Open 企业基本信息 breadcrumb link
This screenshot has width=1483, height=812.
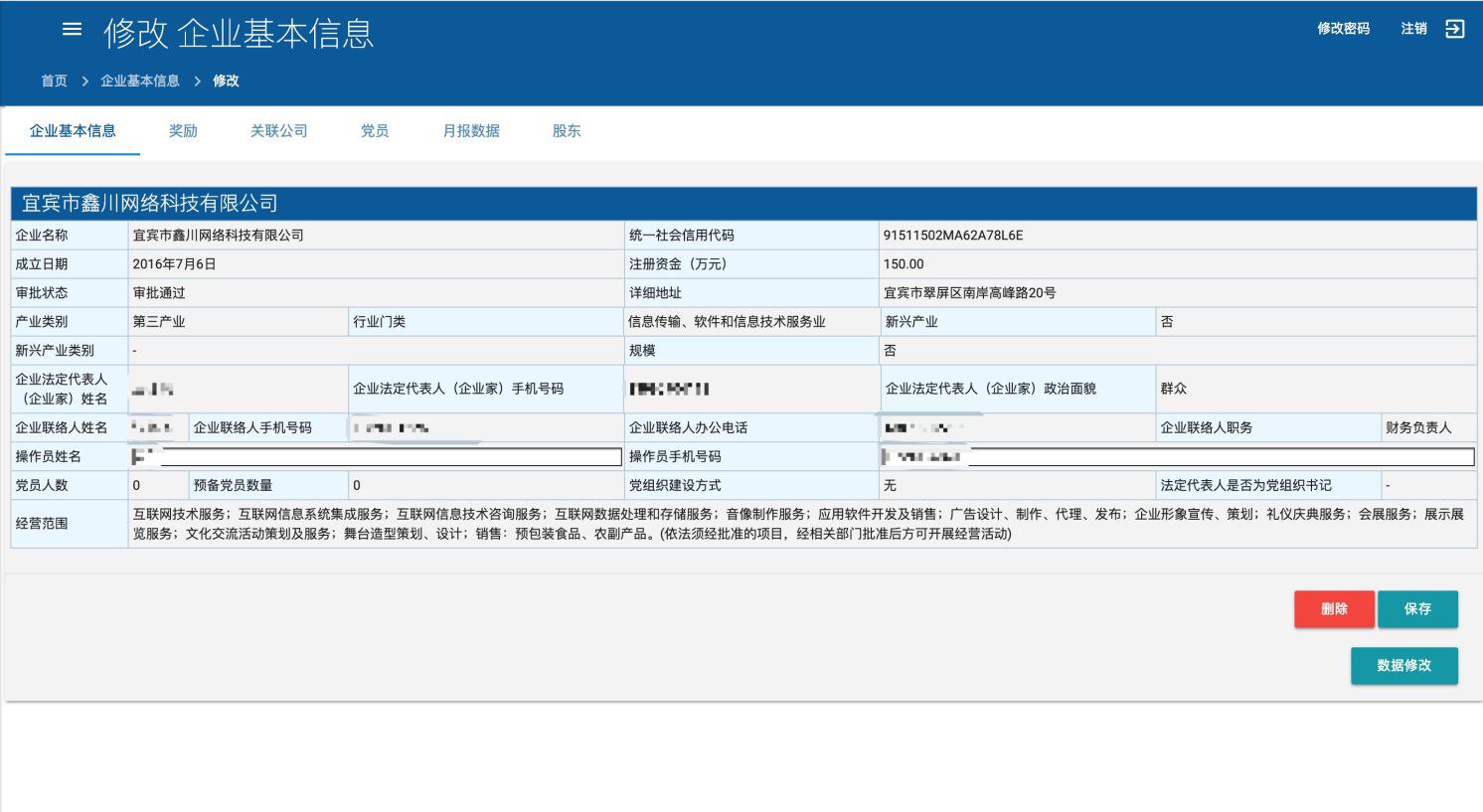pos(140,81)
